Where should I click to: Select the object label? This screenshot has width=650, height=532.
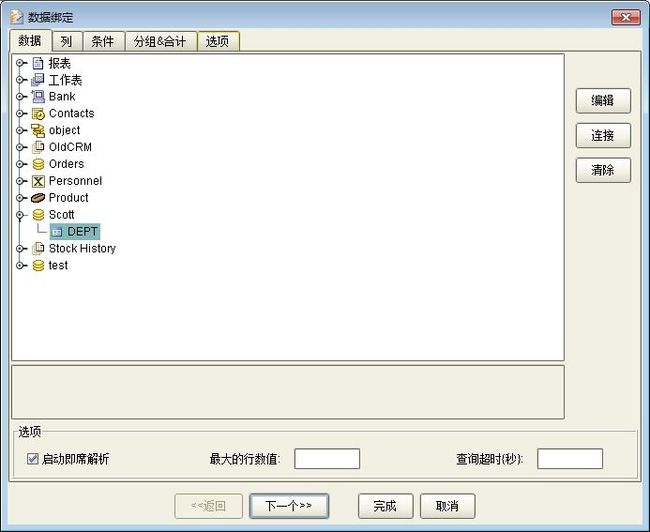tap(64, 131)
